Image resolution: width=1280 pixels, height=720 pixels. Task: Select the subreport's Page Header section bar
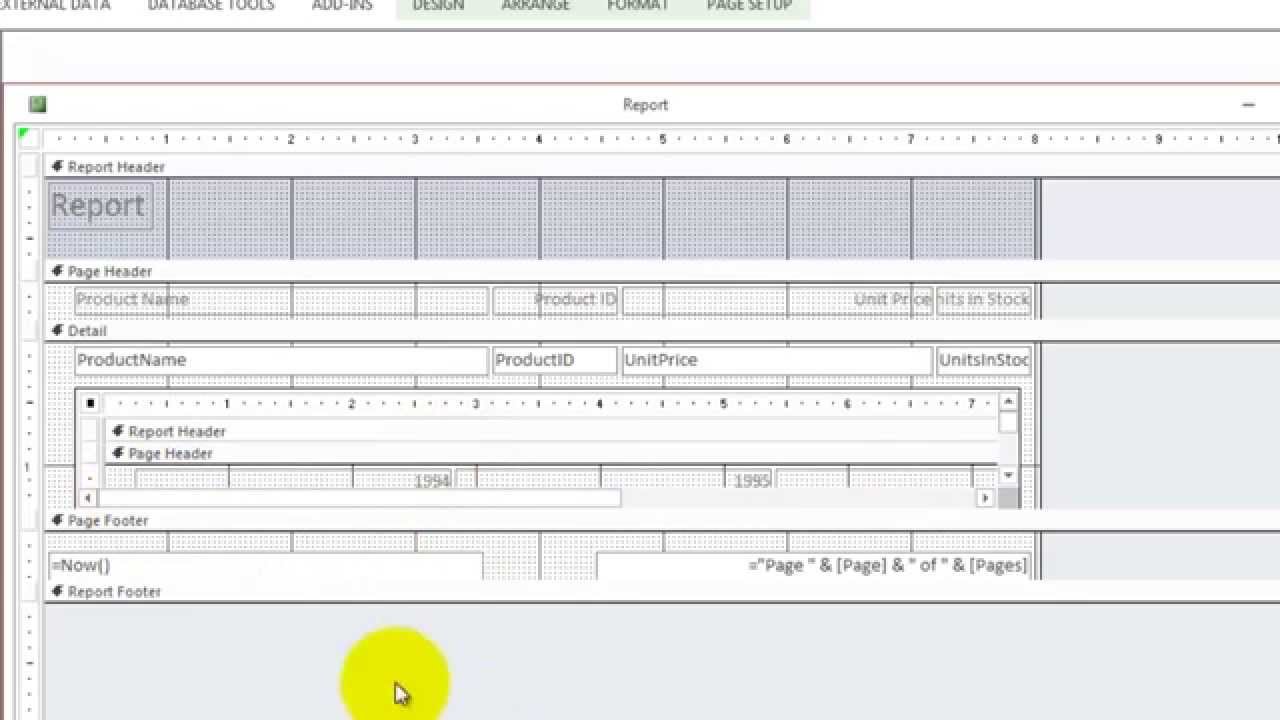[551, 453]
